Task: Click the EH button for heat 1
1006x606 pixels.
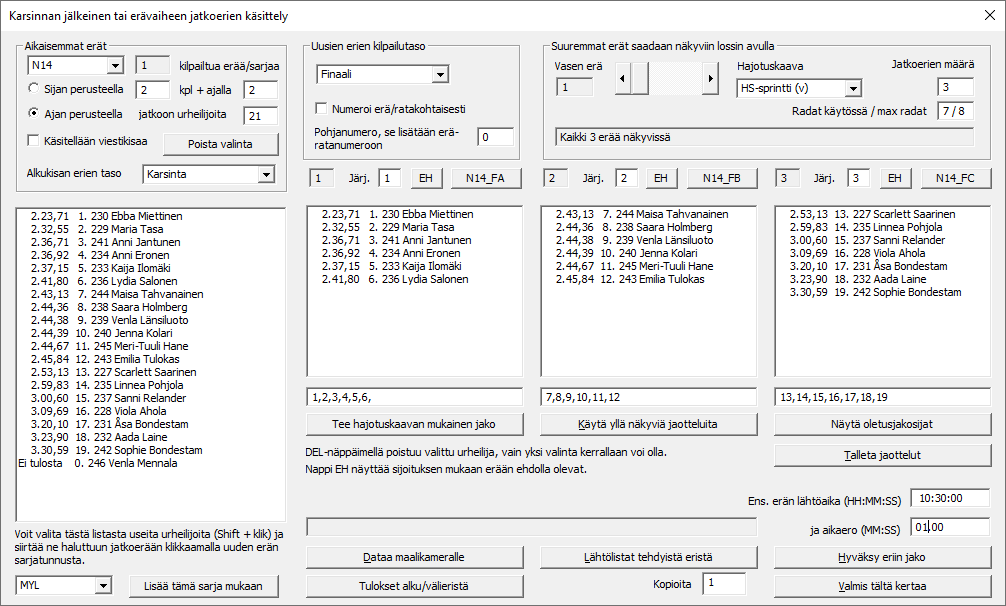Action: pyautogui.click(x=425, y=178)
